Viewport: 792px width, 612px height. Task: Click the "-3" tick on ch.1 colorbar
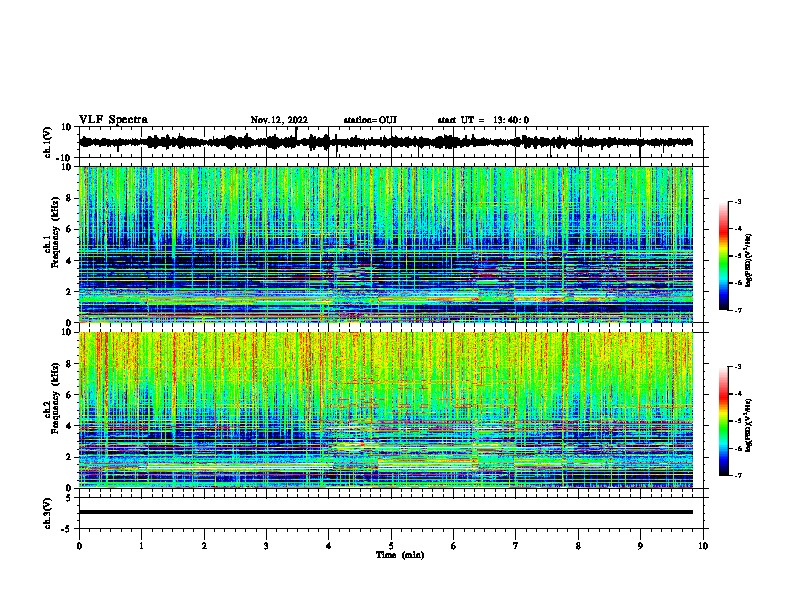point(738,201)
